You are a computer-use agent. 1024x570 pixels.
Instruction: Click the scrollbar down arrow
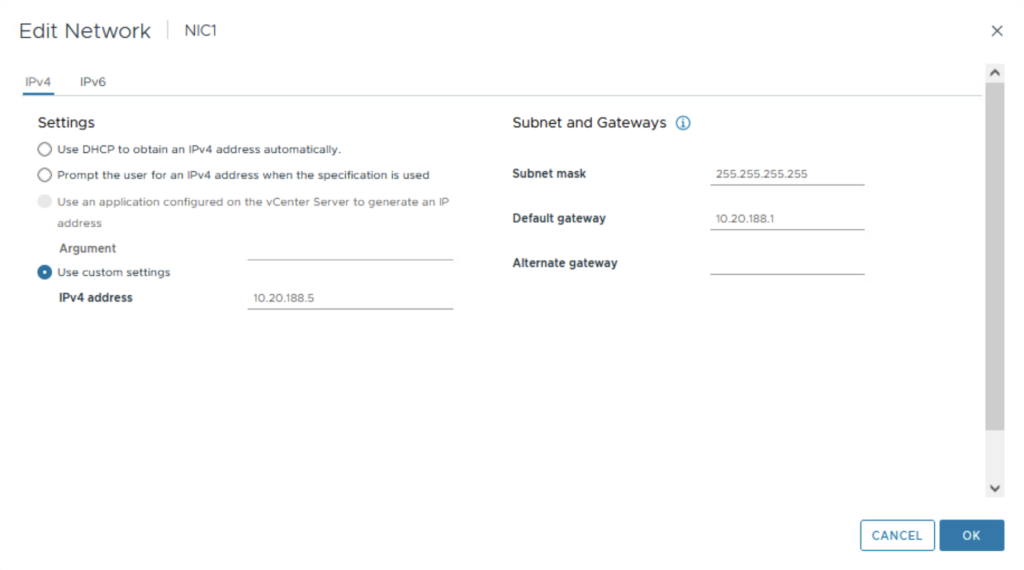[994, 487]
